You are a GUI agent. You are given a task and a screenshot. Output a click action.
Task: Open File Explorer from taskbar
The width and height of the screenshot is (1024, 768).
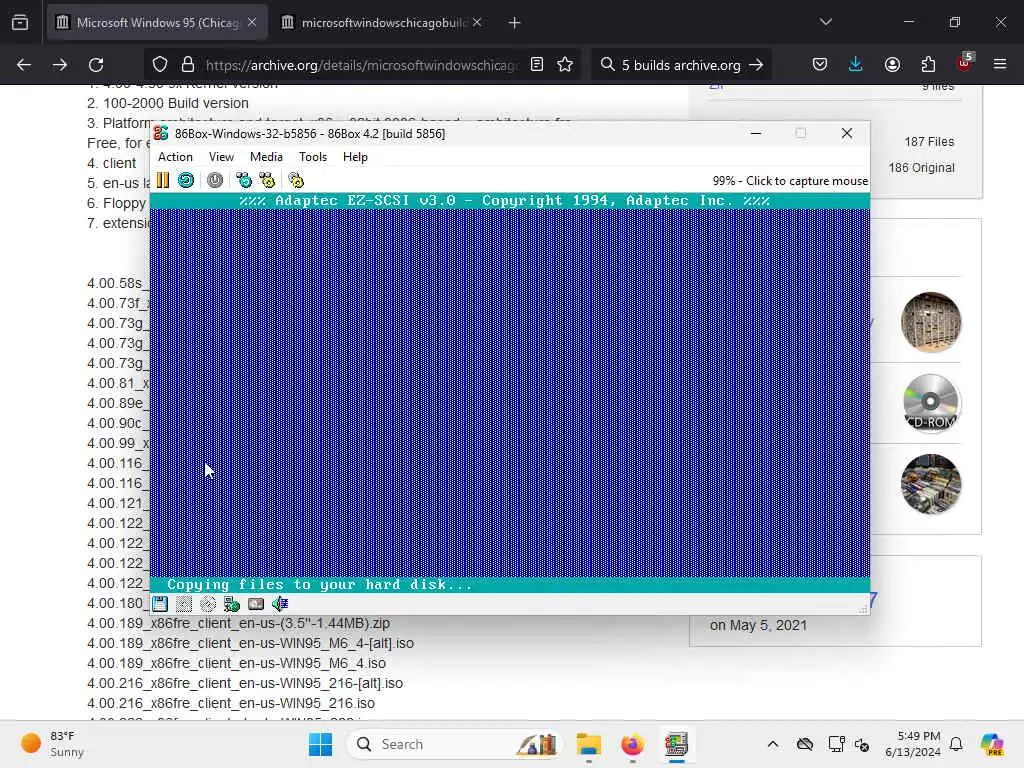(588, 744)
